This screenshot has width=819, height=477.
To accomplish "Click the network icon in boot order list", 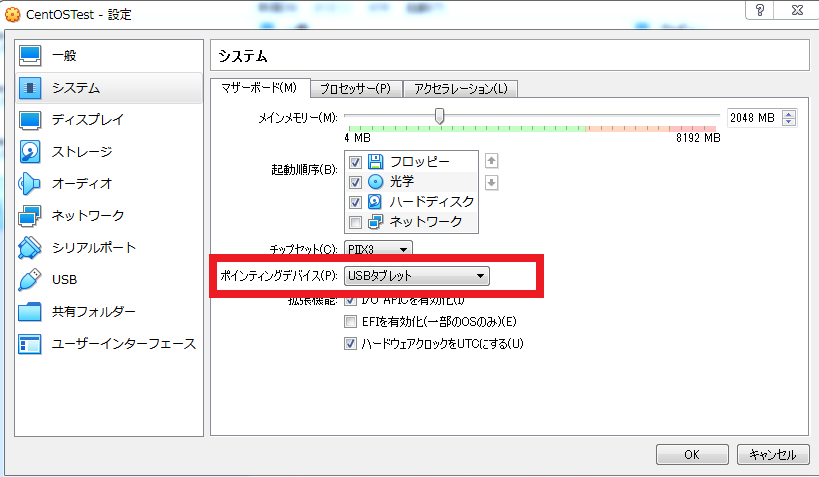I will tap(375, 222).
